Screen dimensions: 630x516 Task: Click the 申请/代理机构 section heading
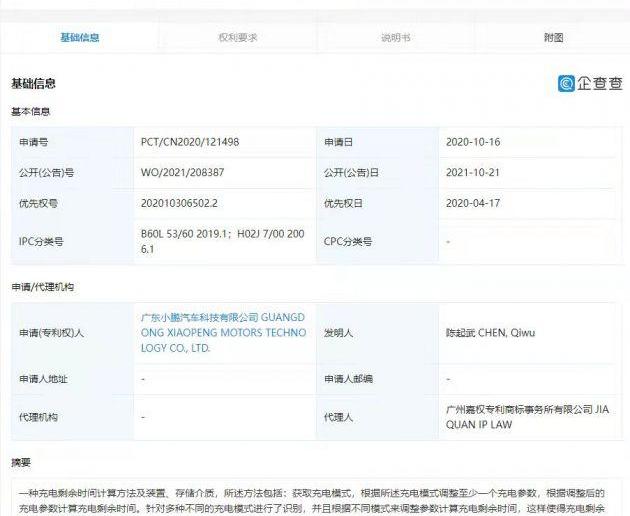click(x=43, y=287)
